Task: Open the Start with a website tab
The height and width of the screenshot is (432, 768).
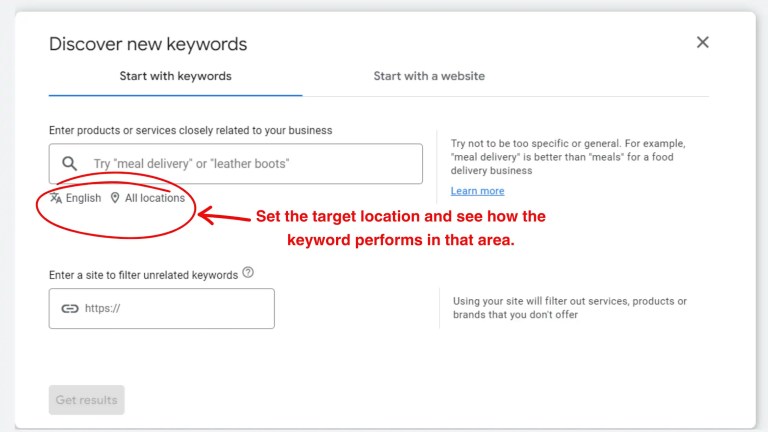Action: tap(429, 76)
